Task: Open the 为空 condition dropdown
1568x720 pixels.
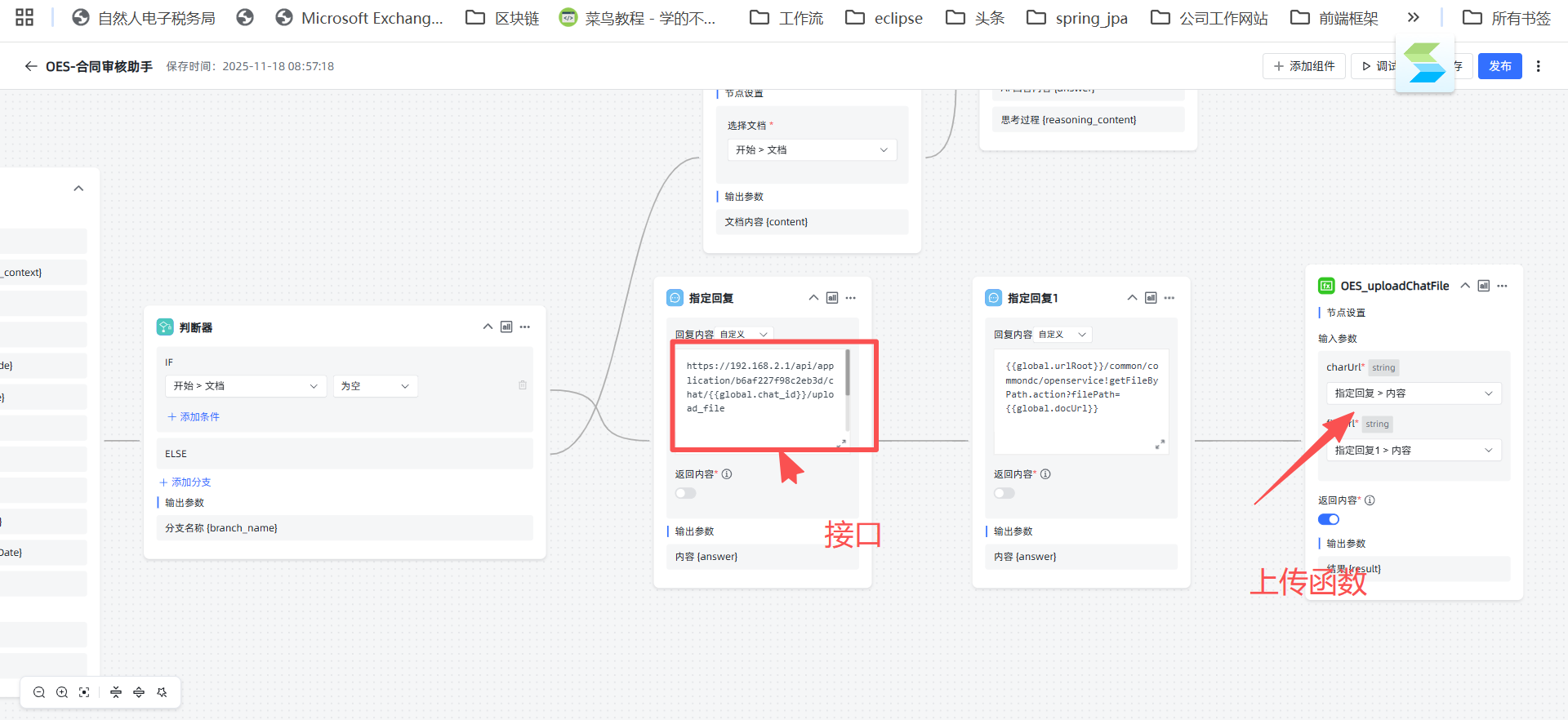Action: point(375,386)
